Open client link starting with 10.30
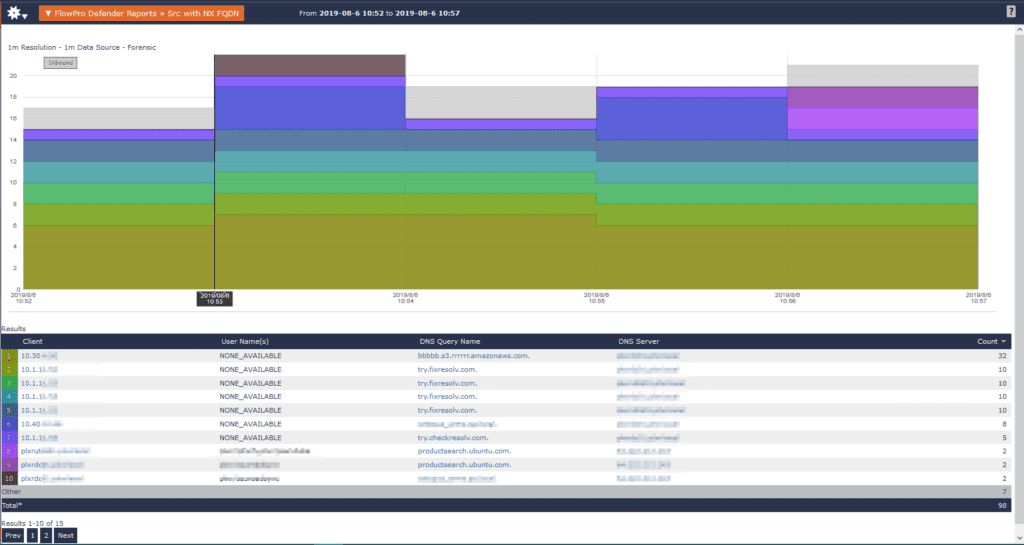 [x=39, y=356]
